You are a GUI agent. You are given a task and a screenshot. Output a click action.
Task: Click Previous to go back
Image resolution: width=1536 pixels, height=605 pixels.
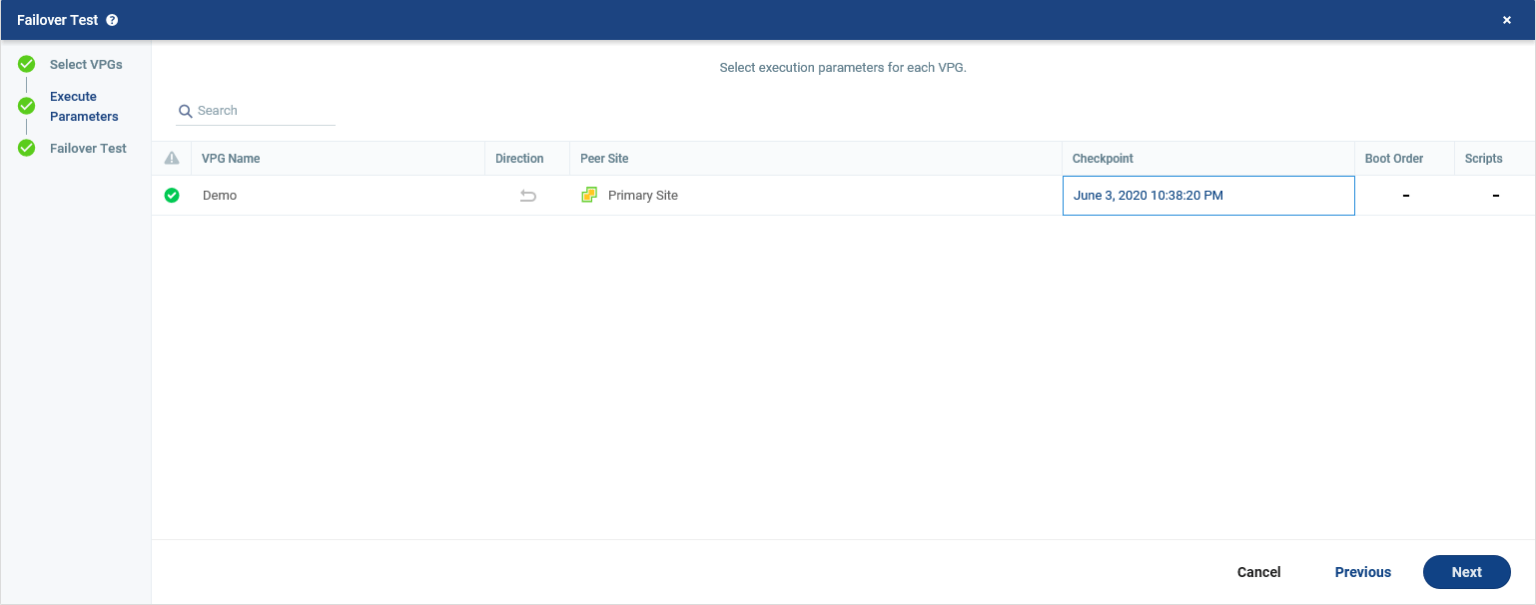tap(1362, 572)
